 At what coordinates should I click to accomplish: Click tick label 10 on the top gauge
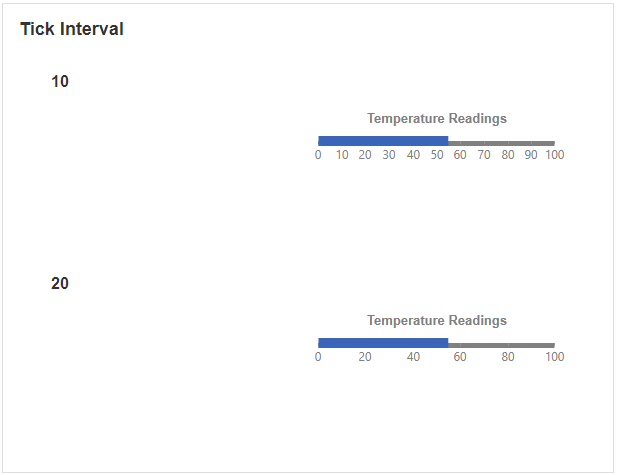tap(342, 155)
